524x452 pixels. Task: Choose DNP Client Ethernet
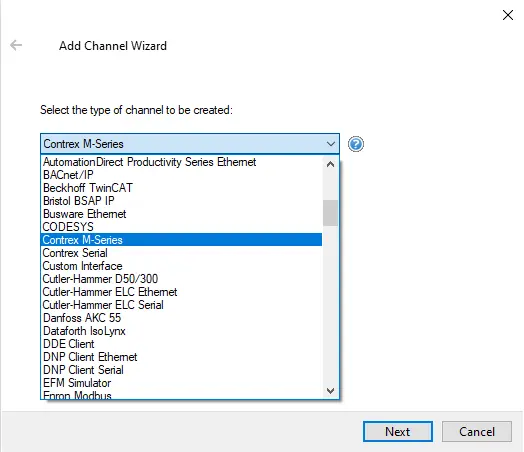pos(181,357)
